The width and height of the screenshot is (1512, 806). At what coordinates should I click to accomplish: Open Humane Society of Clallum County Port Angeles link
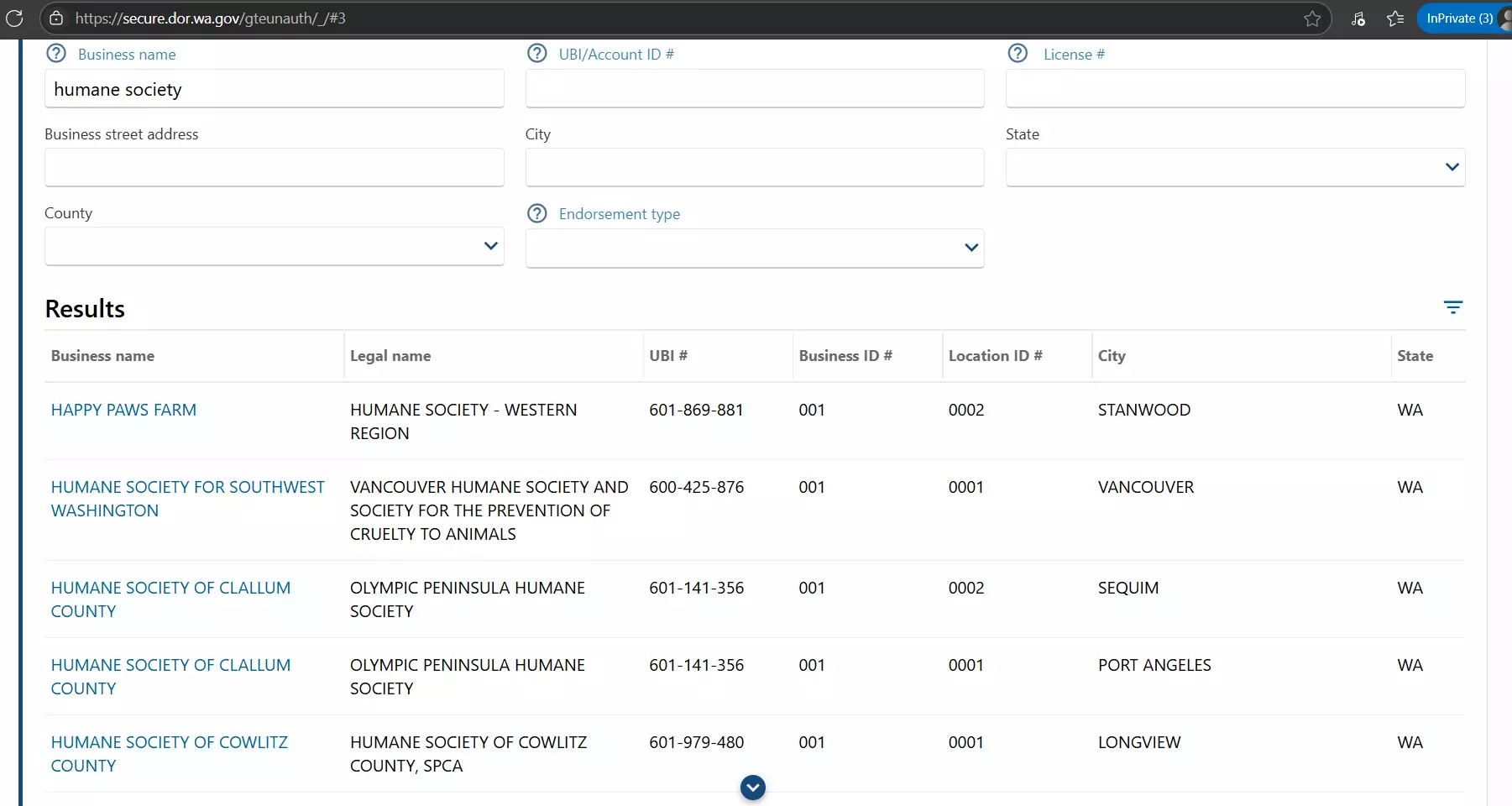click(x=170, y=677)
